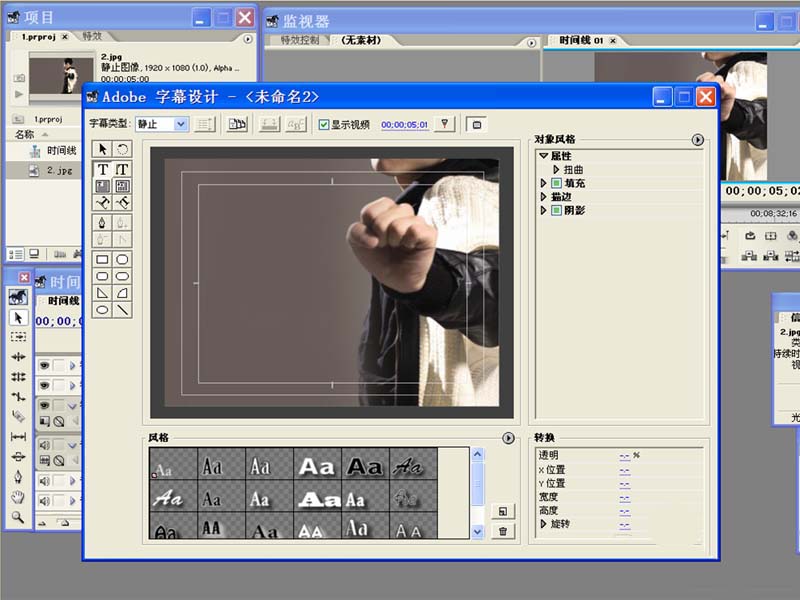Click the 名称 column header in project
The image size is (800, 600).
point(24,134)
